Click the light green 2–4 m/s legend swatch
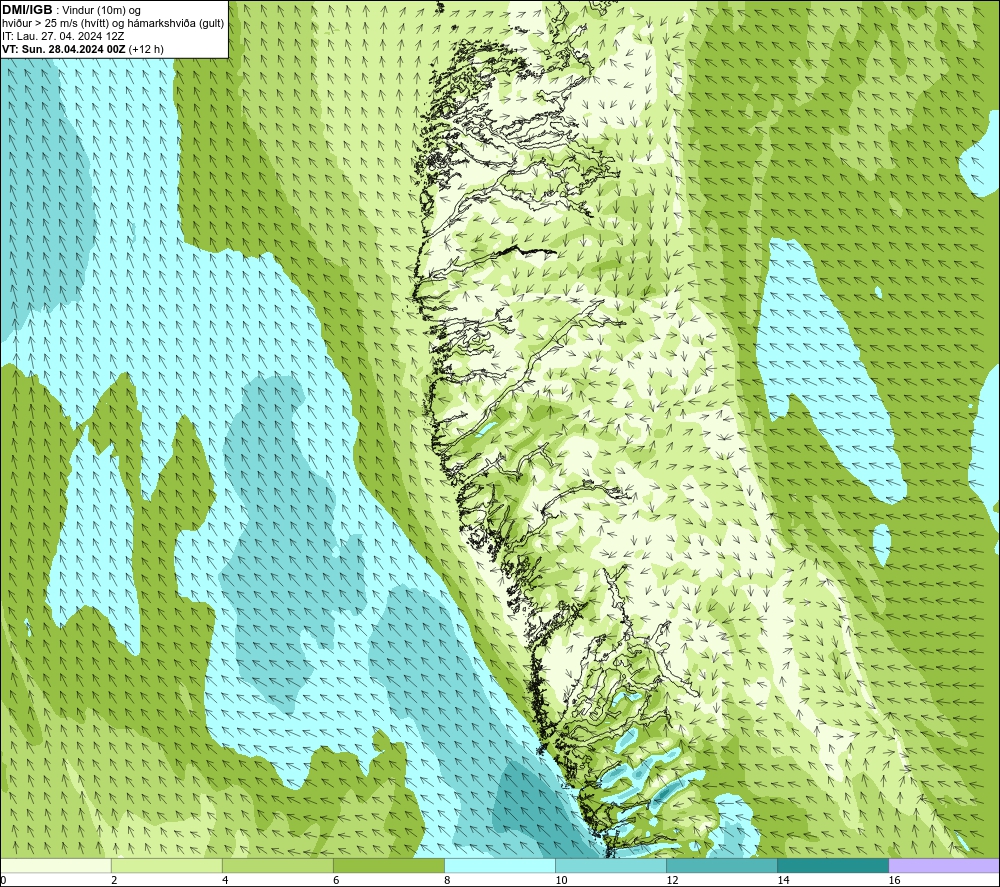The height and width of the screenshot is (887, 1000). point(166,865)
